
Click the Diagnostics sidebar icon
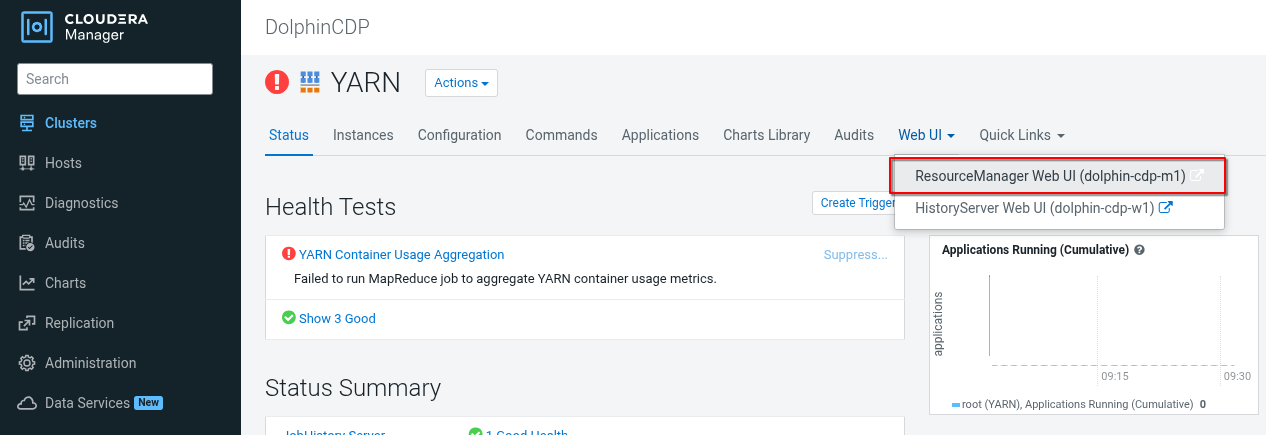pos(27,203)
